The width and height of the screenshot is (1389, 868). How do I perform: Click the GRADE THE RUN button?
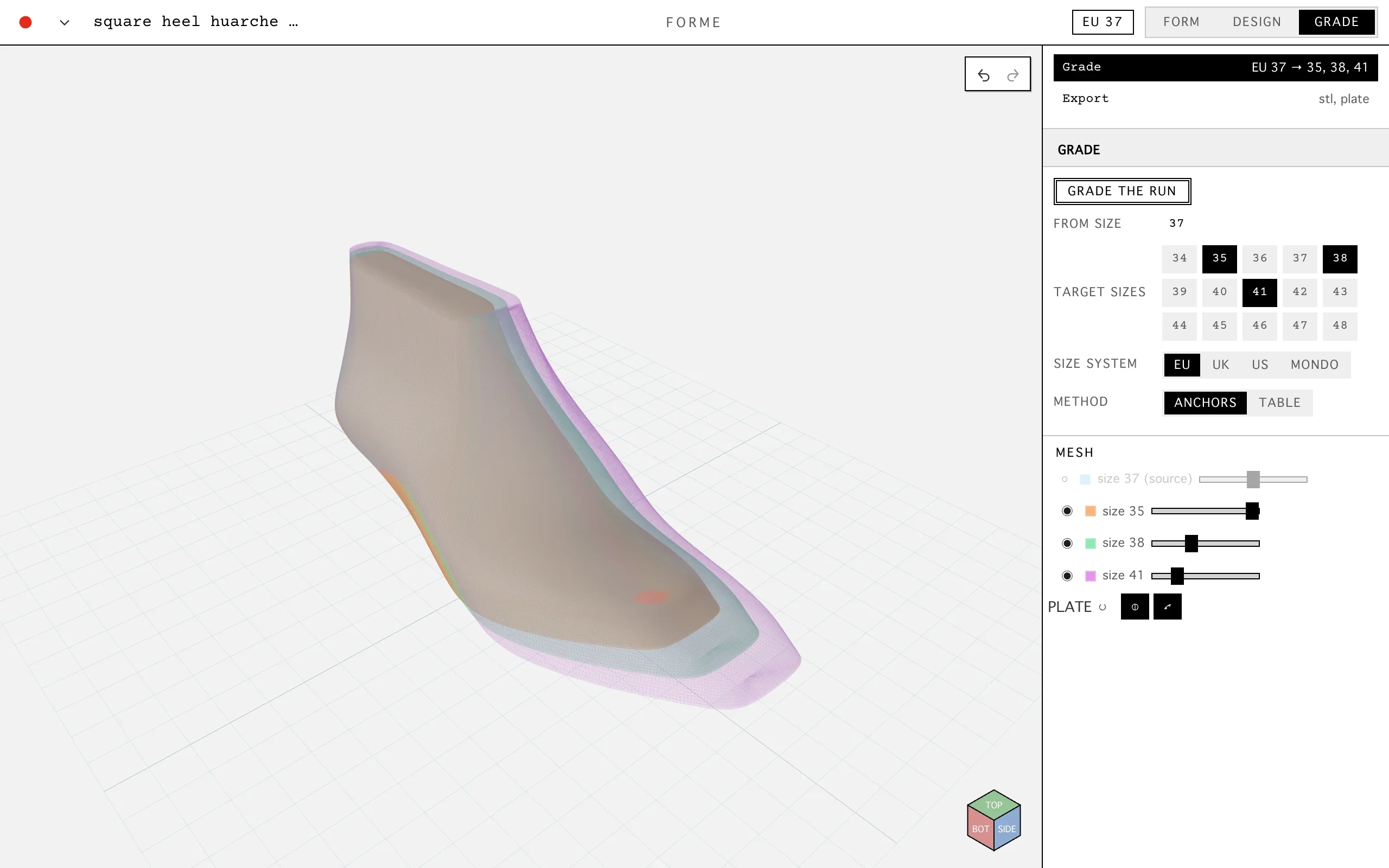1122,191
